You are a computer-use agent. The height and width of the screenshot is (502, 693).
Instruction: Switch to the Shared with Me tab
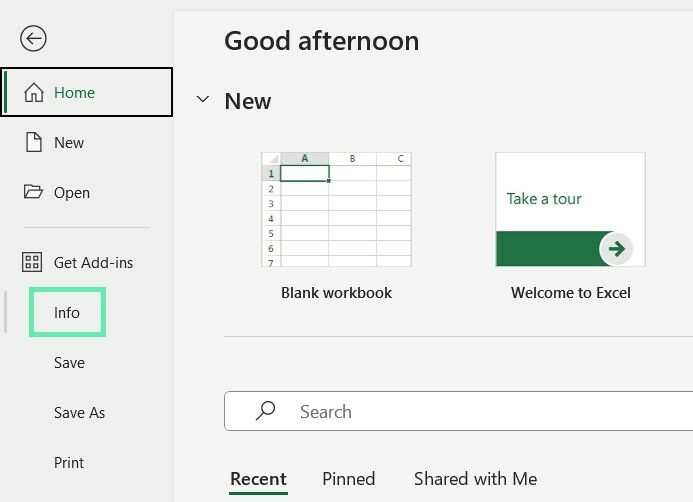pyautogui.click(x=476, y=479)
